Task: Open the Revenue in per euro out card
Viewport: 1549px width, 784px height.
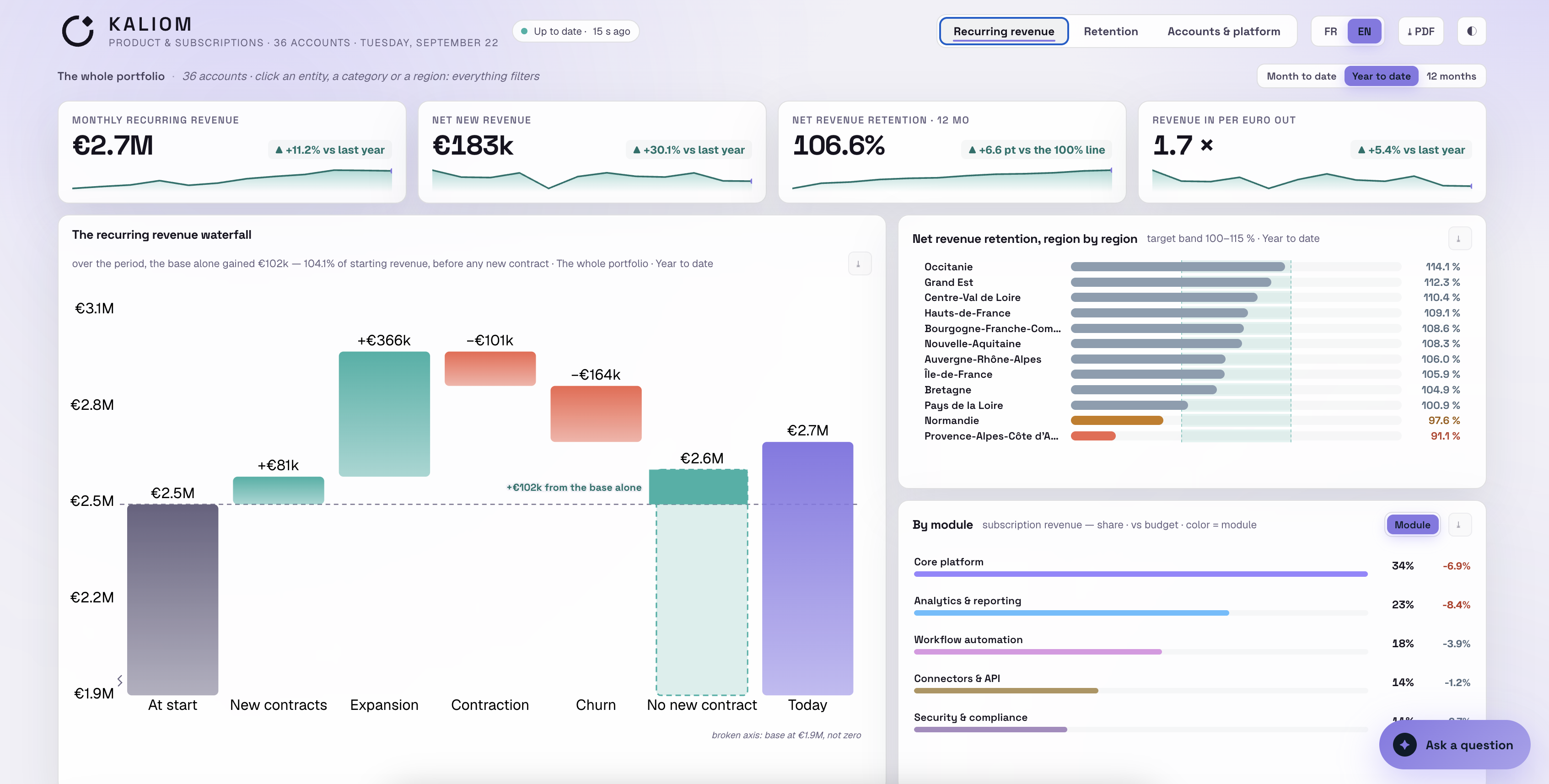Action: coord(1312,152)
